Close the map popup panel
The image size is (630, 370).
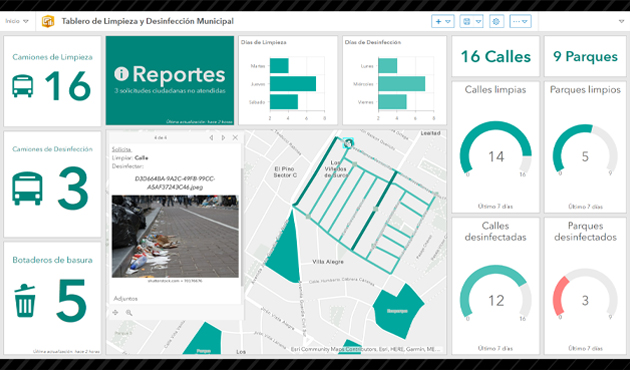point(235,137)
